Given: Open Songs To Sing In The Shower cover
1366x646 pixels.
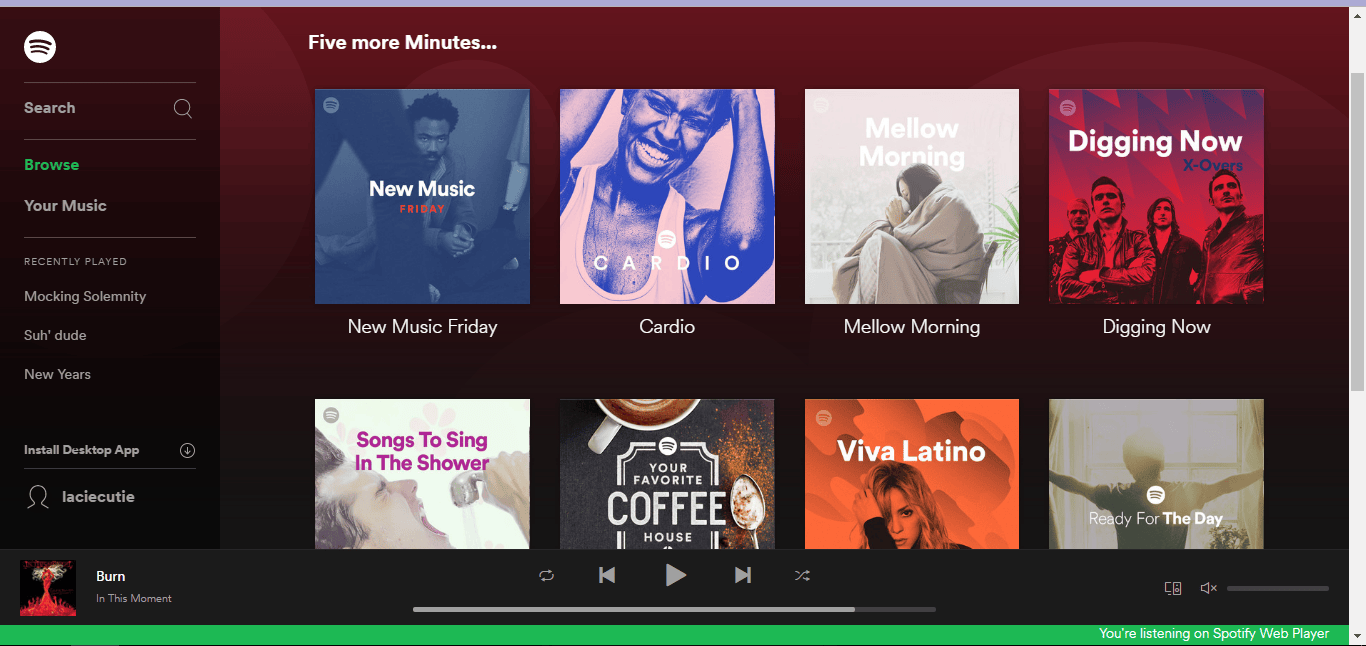Looking at the screenshot, I should pyautogui.click(x=422, y=474).
